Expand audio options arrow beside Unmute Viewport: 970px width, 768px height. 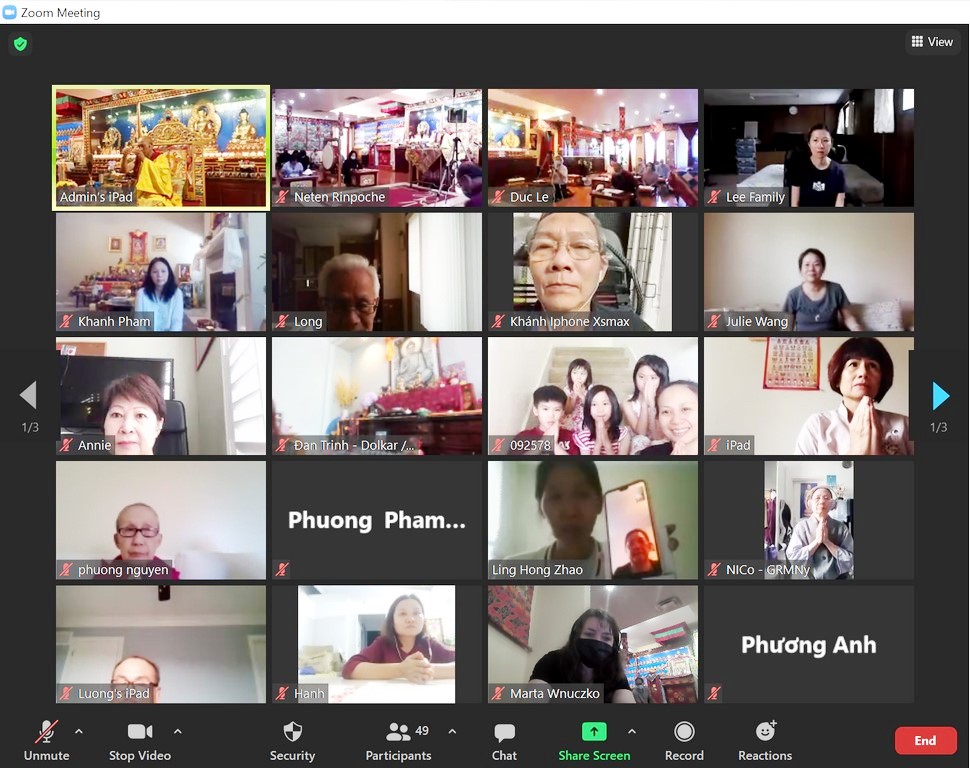pyautogui.click(x=79, y=731)
